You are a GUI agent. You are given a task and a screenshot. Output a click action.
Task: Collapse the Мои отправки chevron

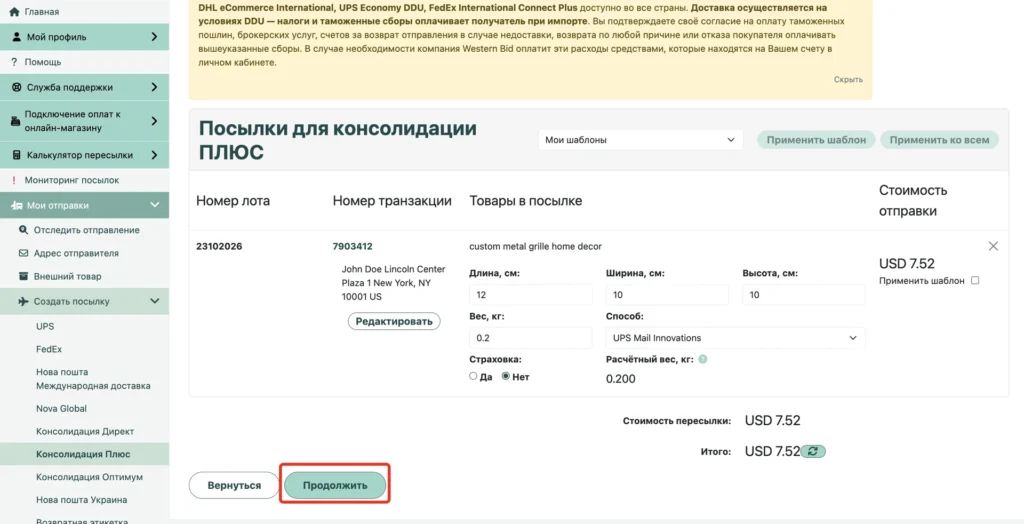[155, 205]
